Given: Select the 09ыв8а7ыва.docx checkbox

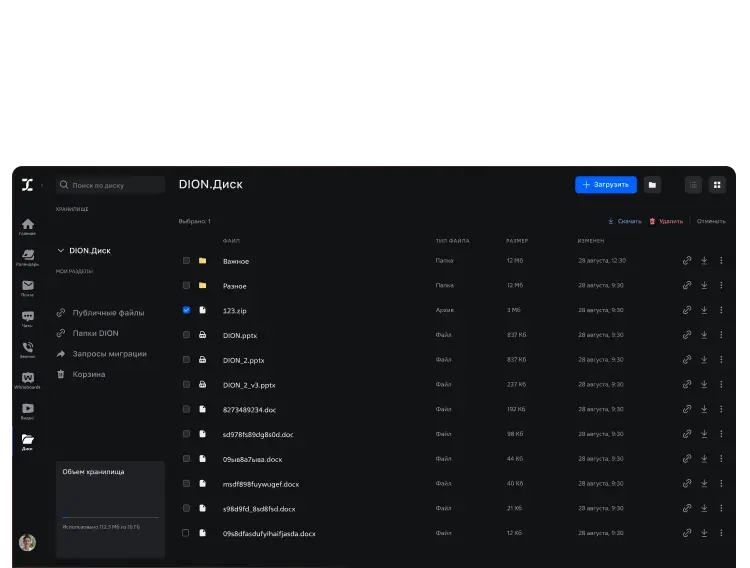Looking at the screenshot, I should (x=186, y=458).
